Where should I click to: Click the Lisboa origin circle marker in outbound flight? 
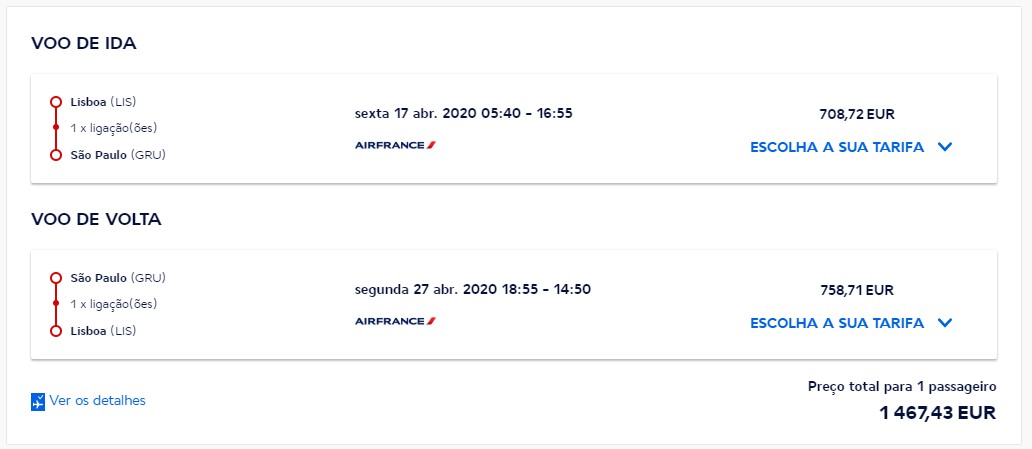[x=56, y=102]
